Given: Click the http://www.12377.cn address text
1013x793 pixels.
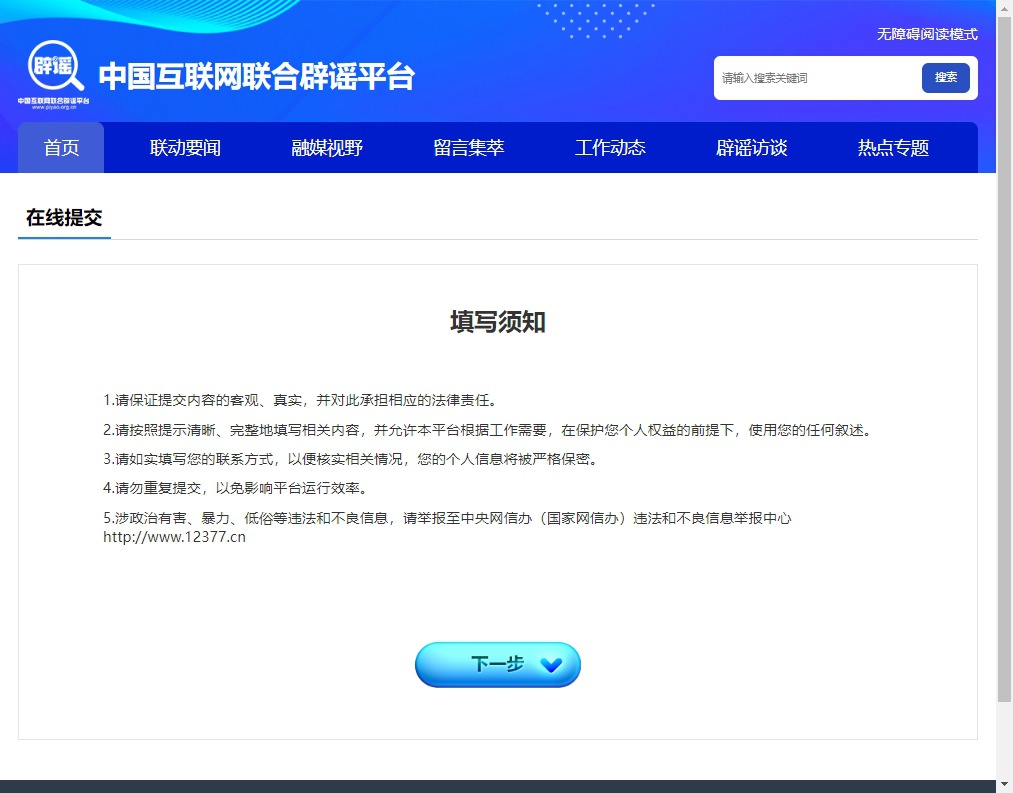Looking at the screenshot, I should point(174,537).
